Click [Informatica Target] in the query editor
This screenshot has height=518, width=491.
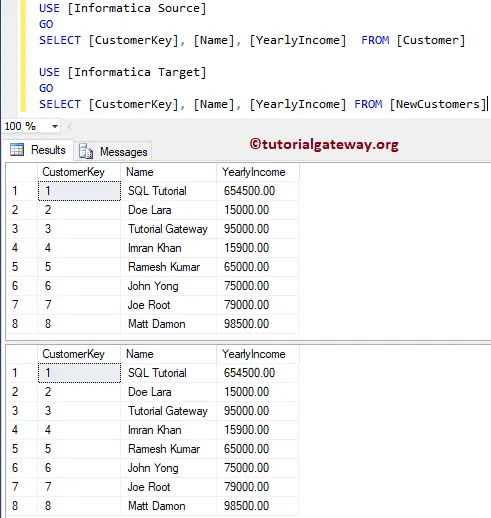(x=137, y=72)
